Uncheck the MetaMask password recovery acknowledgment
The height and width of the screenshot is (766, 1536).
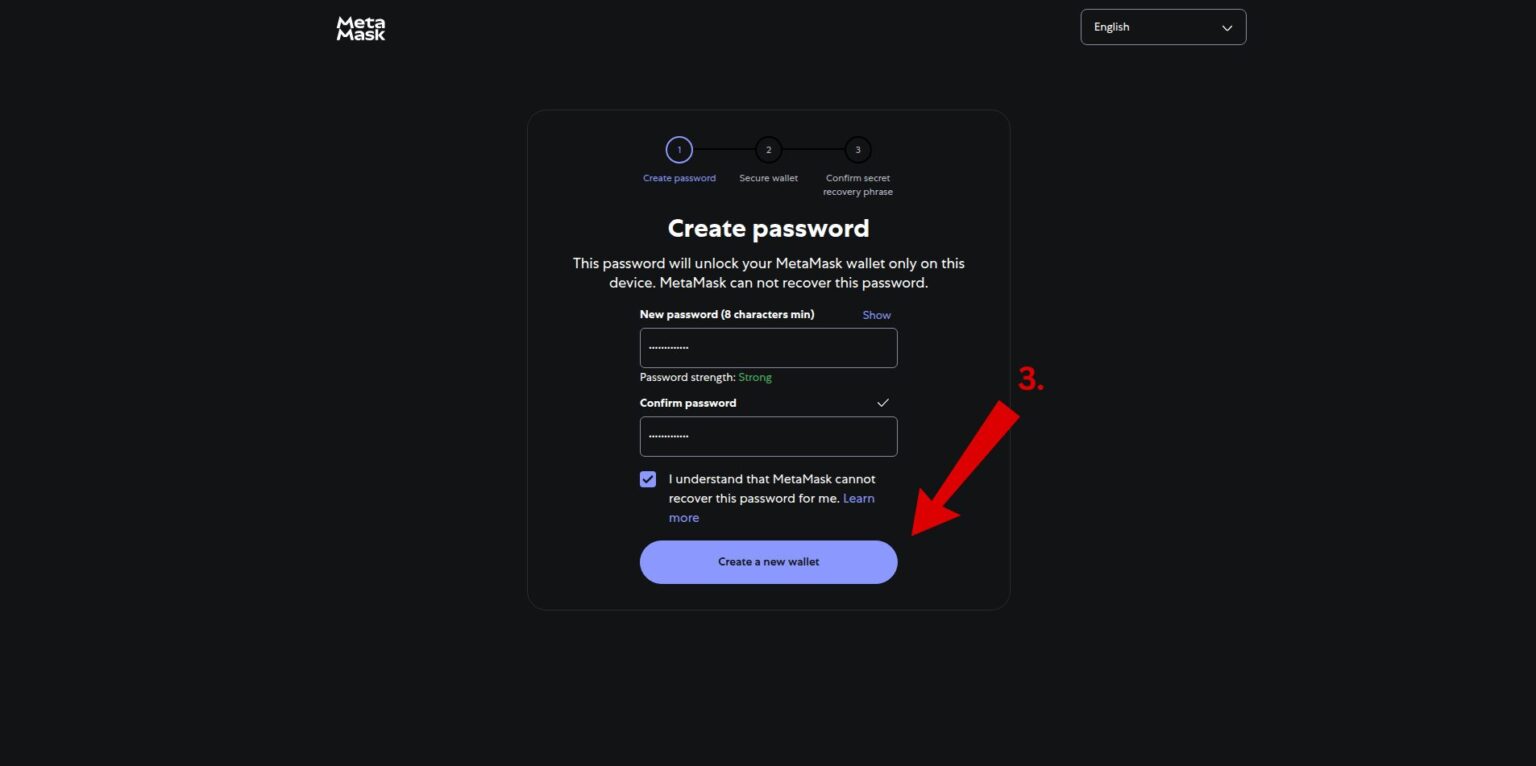point(648,479)
